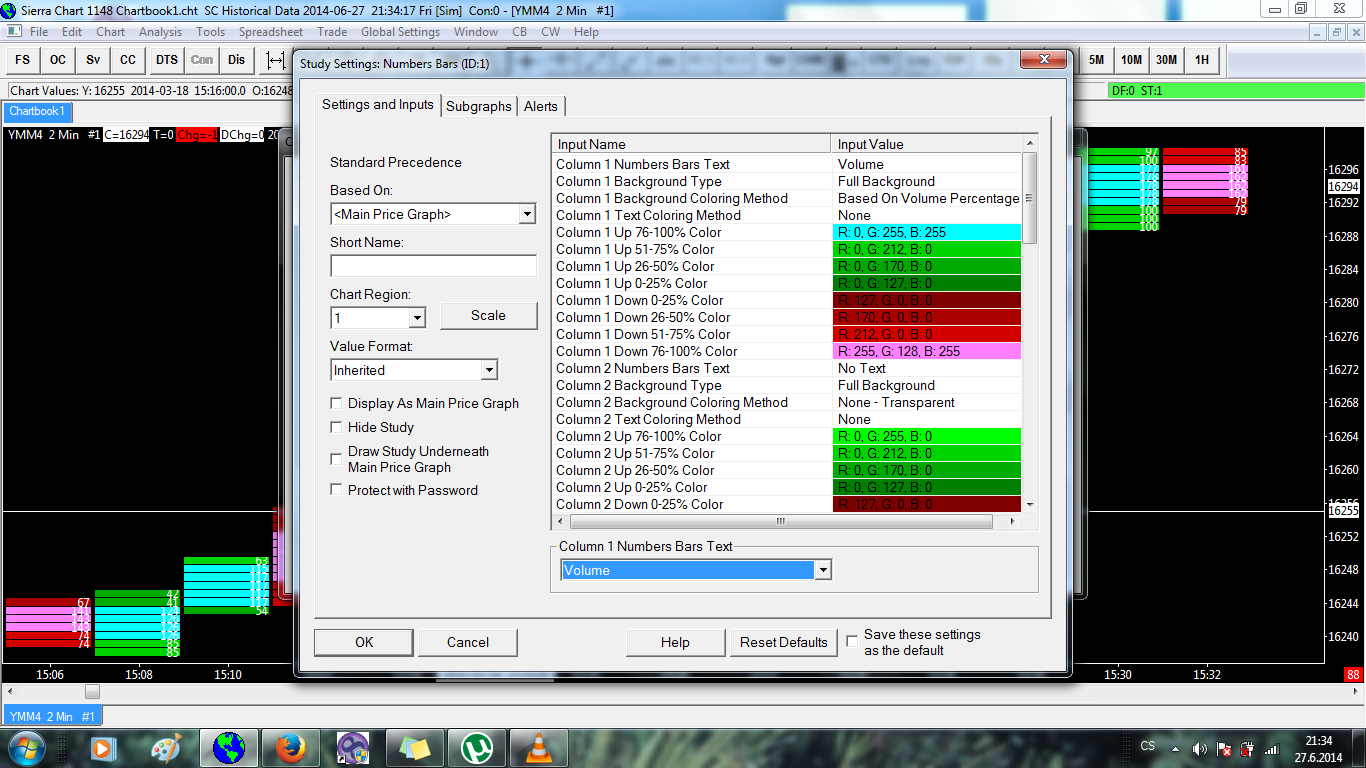Click the Column 1 Down 76-100% Color swatch
Viewport: 1366px width, 768px height.
[x=927, y=351]
